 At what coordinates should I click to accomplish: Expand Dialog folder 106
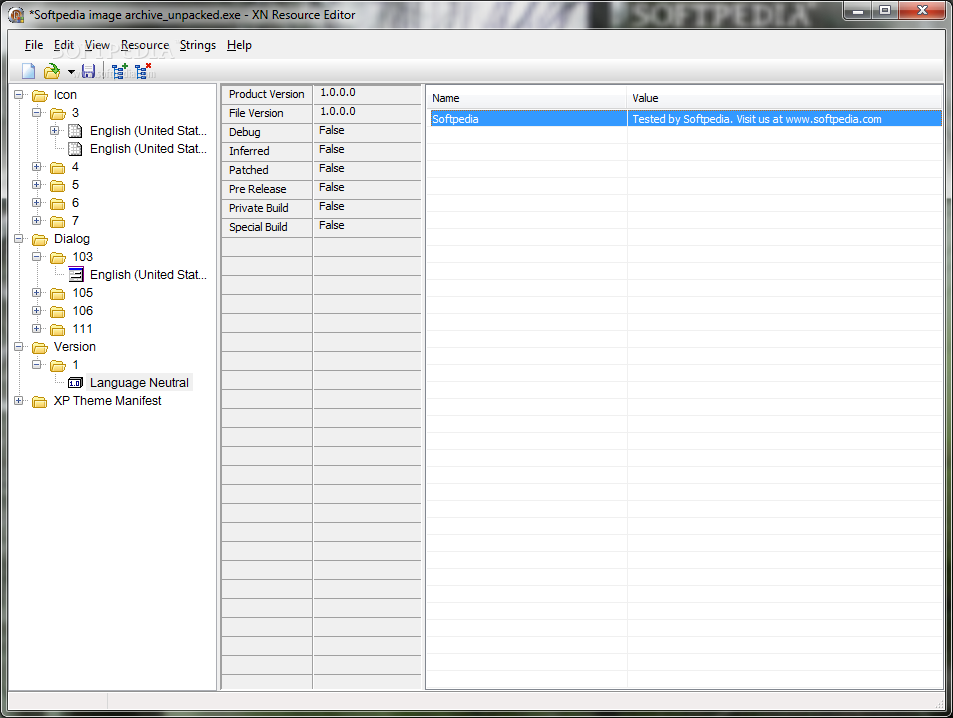coord(36,311)
